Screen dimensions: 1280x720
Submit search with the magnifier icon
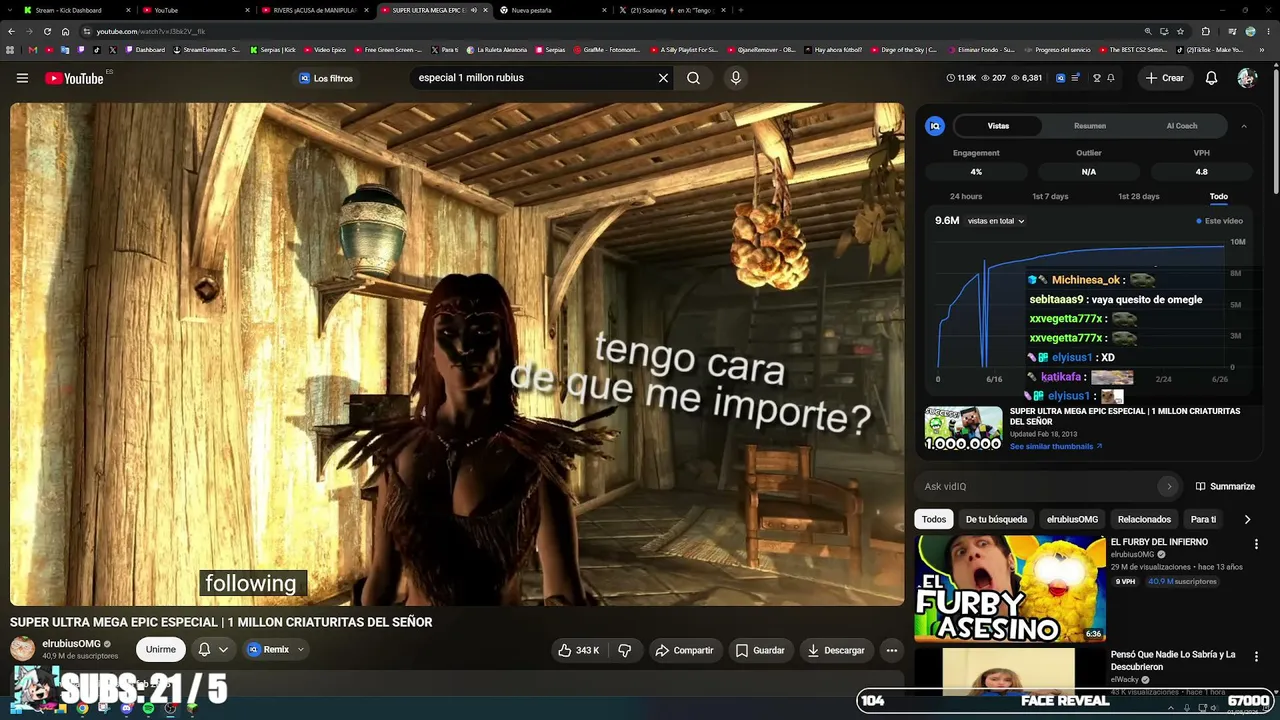pos(693,78)
